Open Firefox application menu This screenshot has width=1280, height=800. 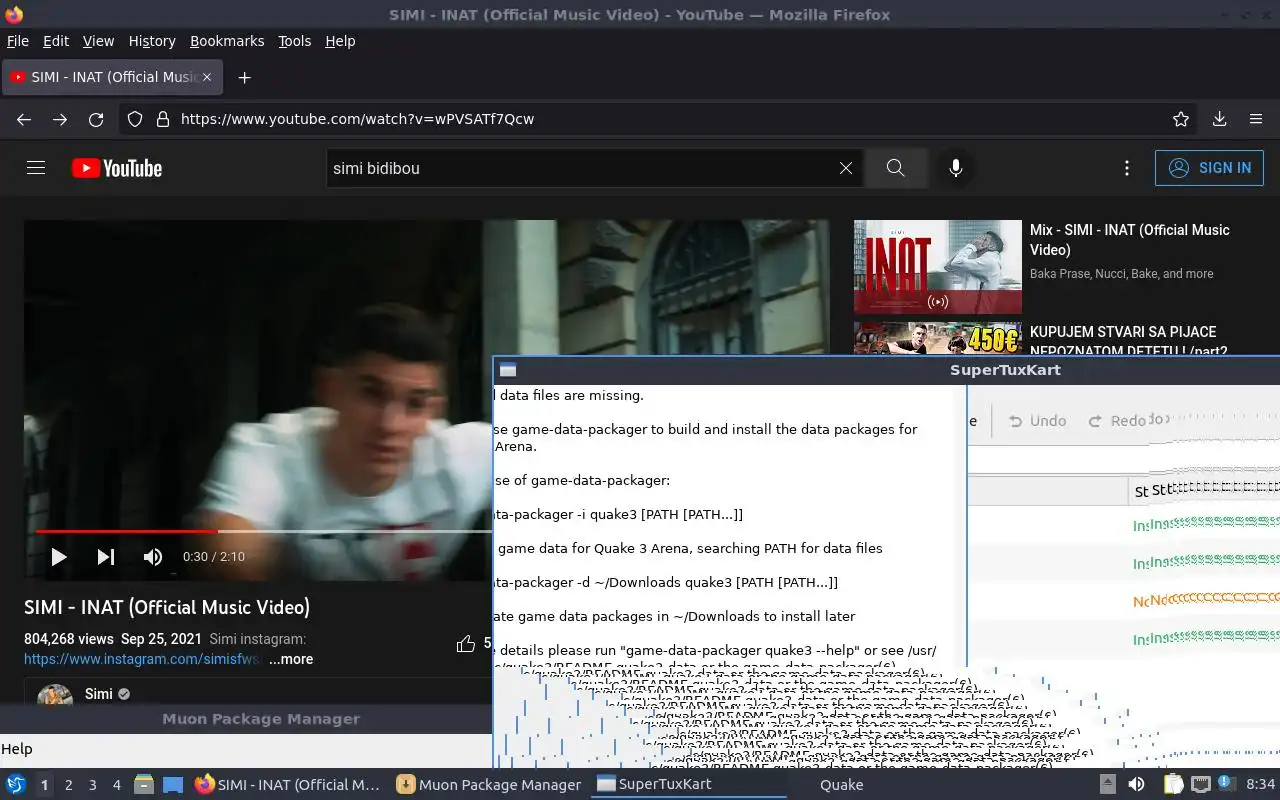click(x=1256, y=119)
